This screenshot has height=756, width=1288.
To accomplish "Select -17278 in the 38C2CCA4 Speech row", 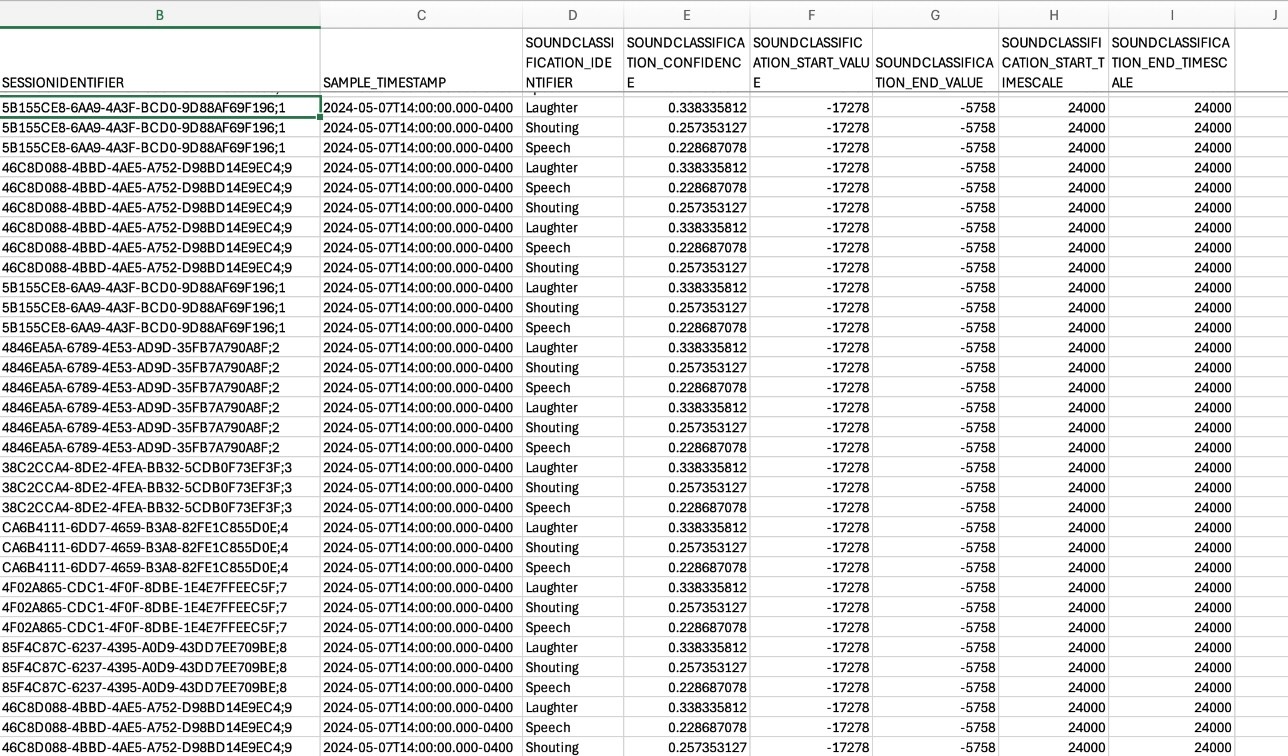I will [811, 507].
